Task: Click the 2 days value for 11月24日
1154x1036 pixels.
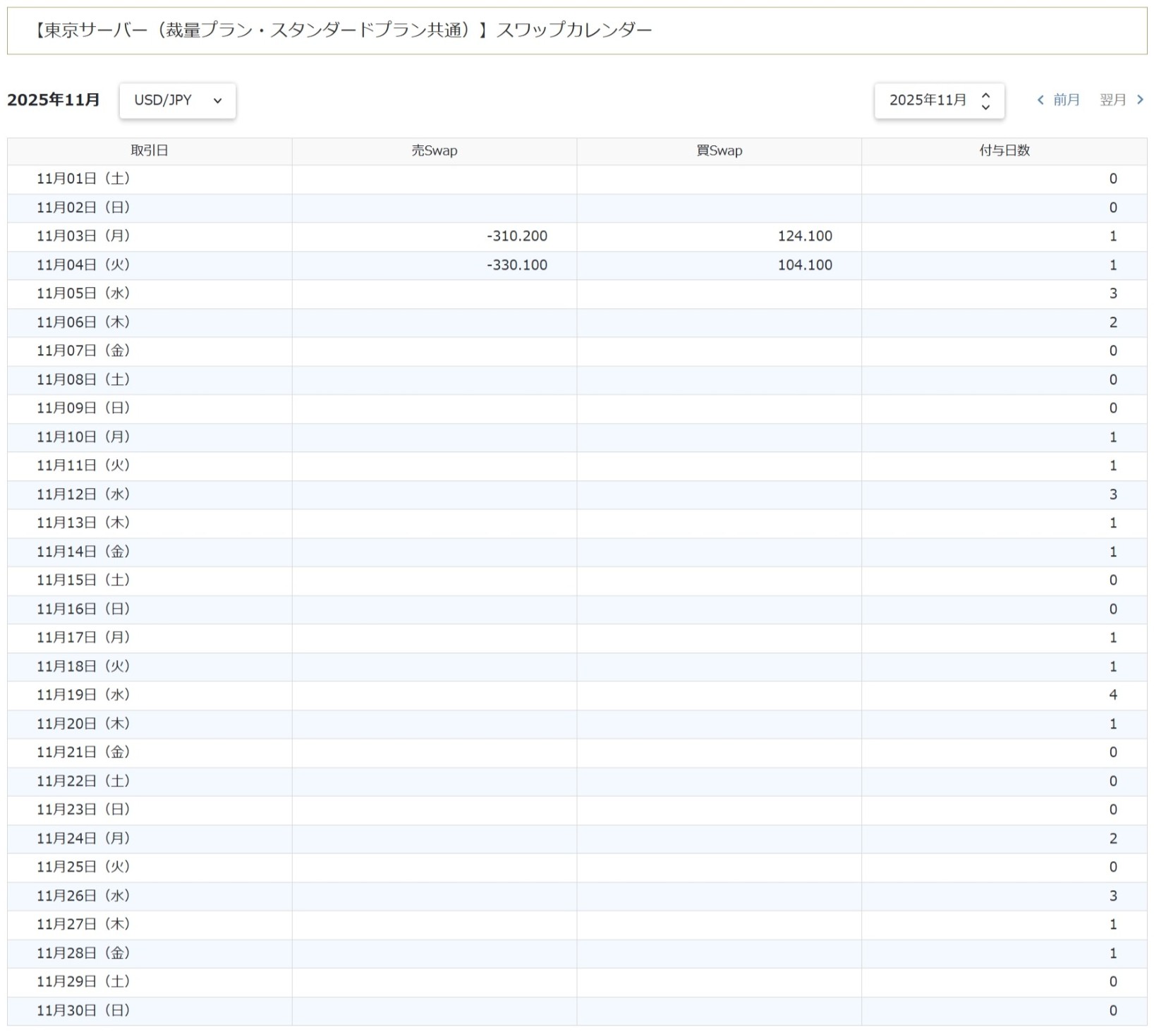Action: coord(1113,839)
